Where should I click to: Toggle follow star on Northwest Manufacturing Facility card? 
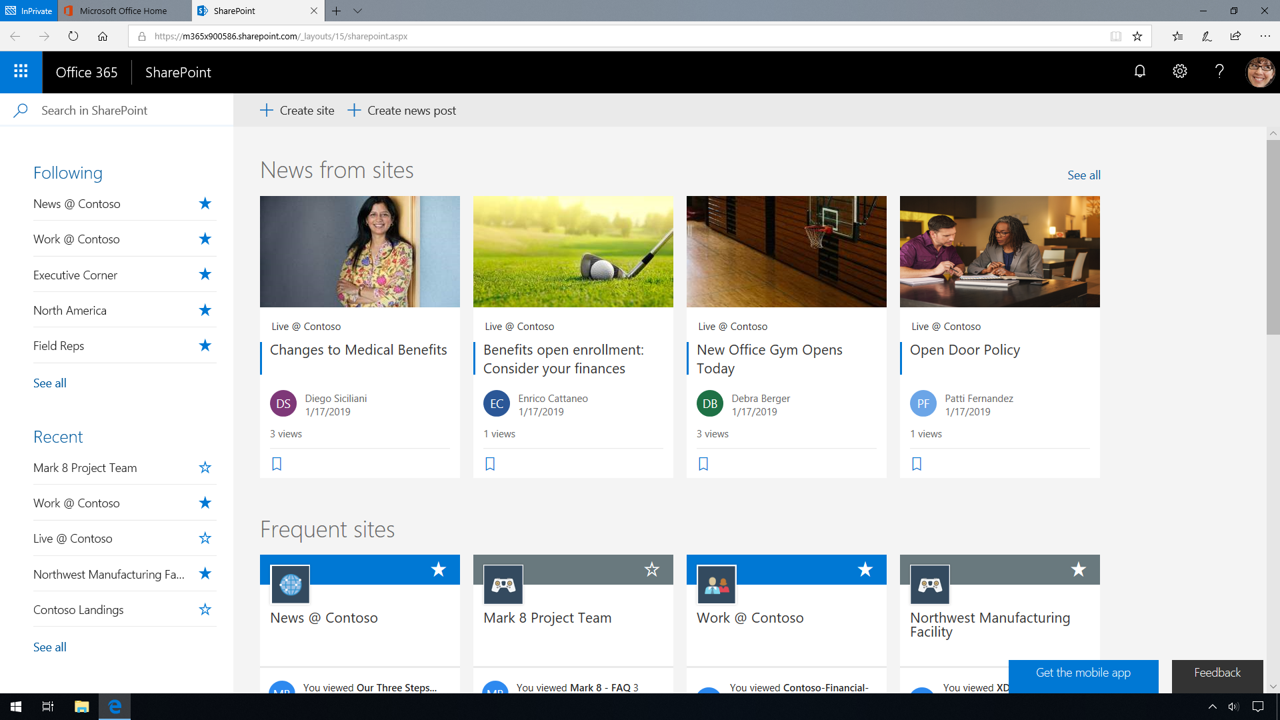[1078, 570]
